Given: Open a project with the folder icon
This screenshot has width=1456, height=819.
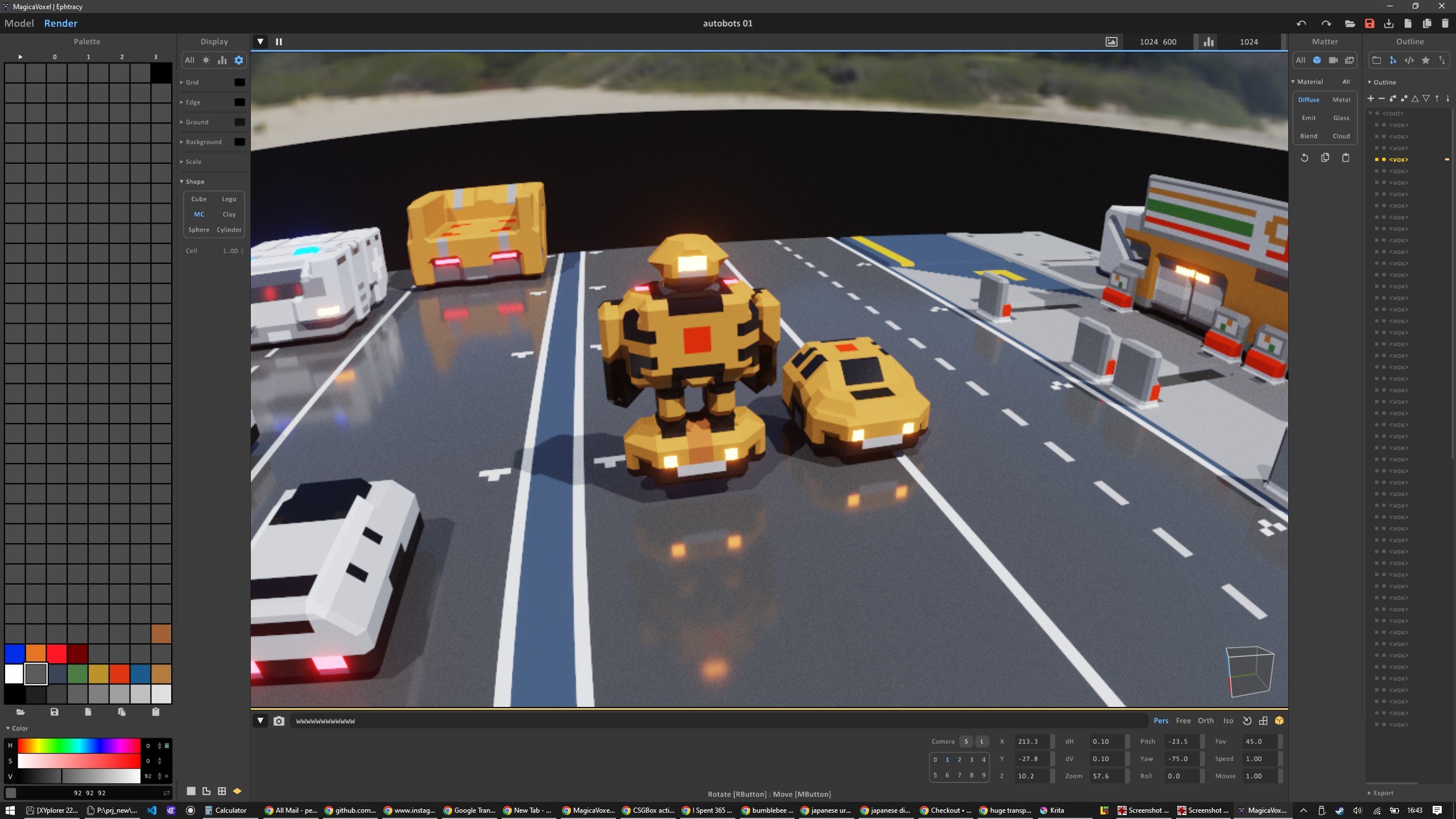Looking at the screenshot, I should [1350, 23].
